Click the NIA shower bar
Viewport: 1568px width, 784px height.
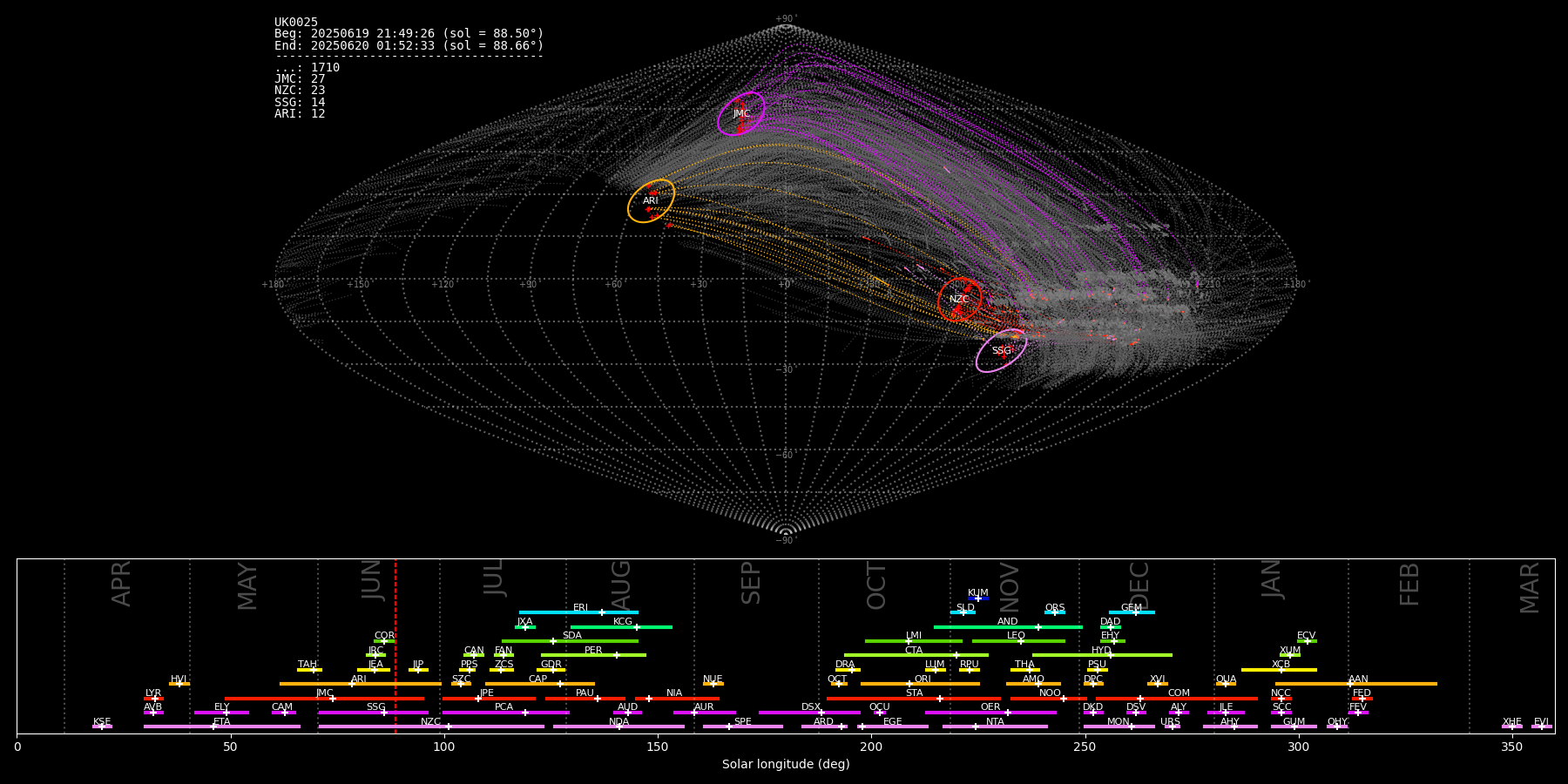coord(677,699)
